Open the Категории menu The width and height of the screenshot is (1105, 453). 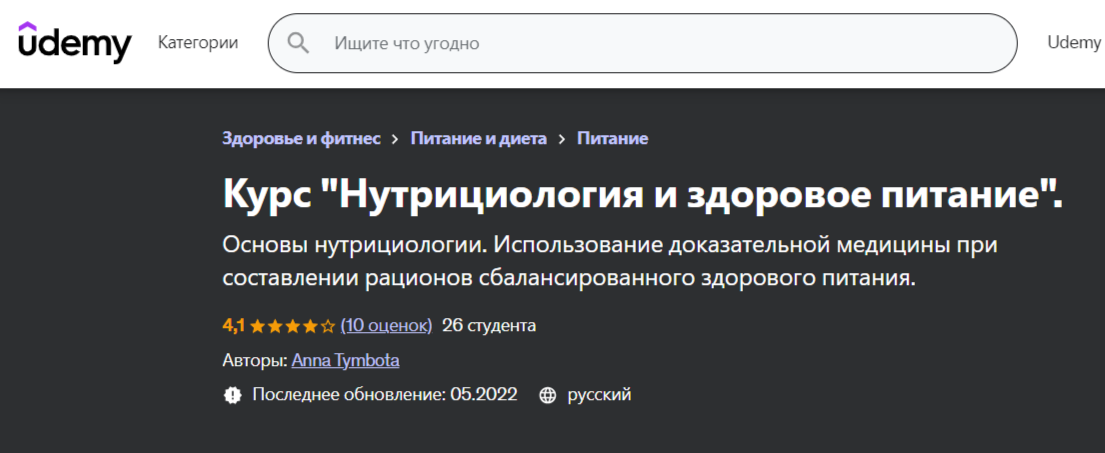(x=198, y=43)
